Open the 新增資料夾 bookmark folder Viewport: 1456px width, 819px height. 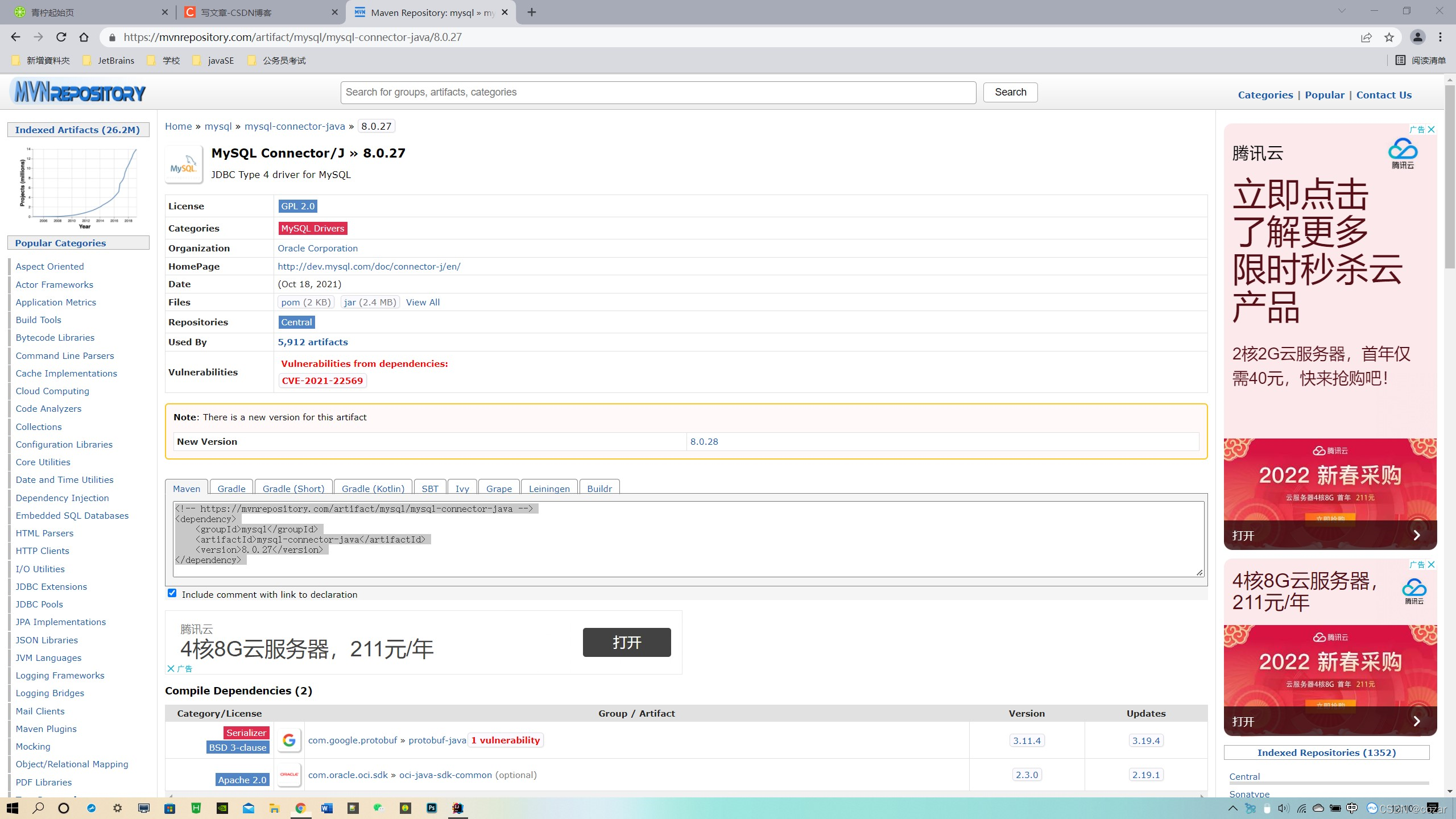click(x=40, y=60)
